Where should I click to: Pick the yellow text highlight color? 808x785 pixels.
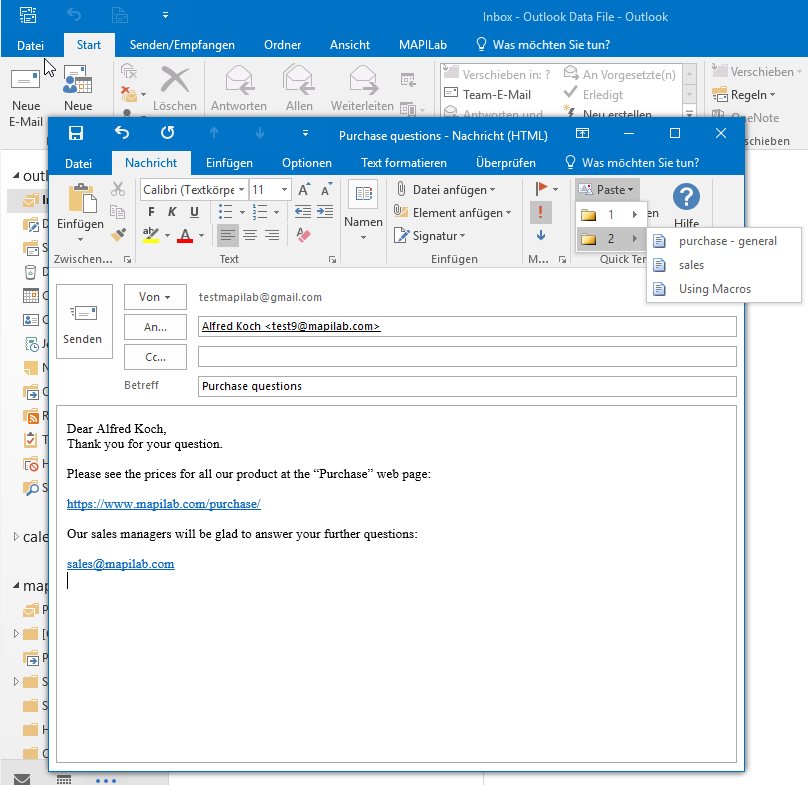click(x=150, y=236)
